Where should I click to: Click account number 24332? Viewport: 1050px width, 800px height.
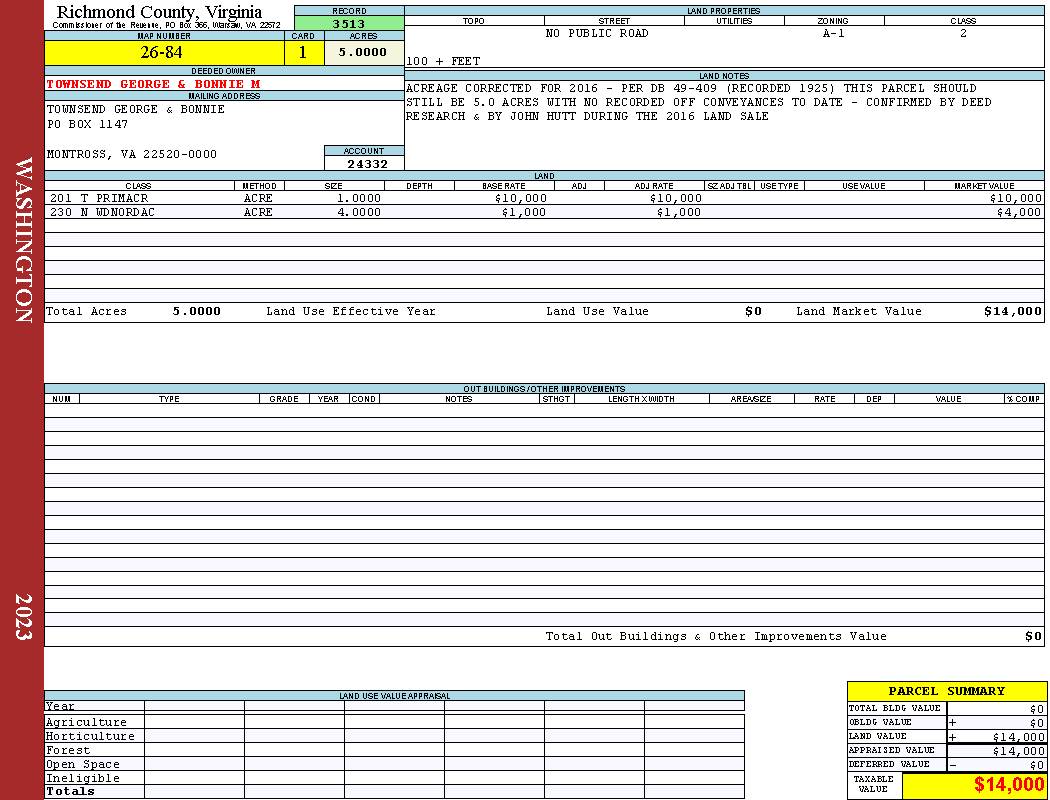point(367,164)
